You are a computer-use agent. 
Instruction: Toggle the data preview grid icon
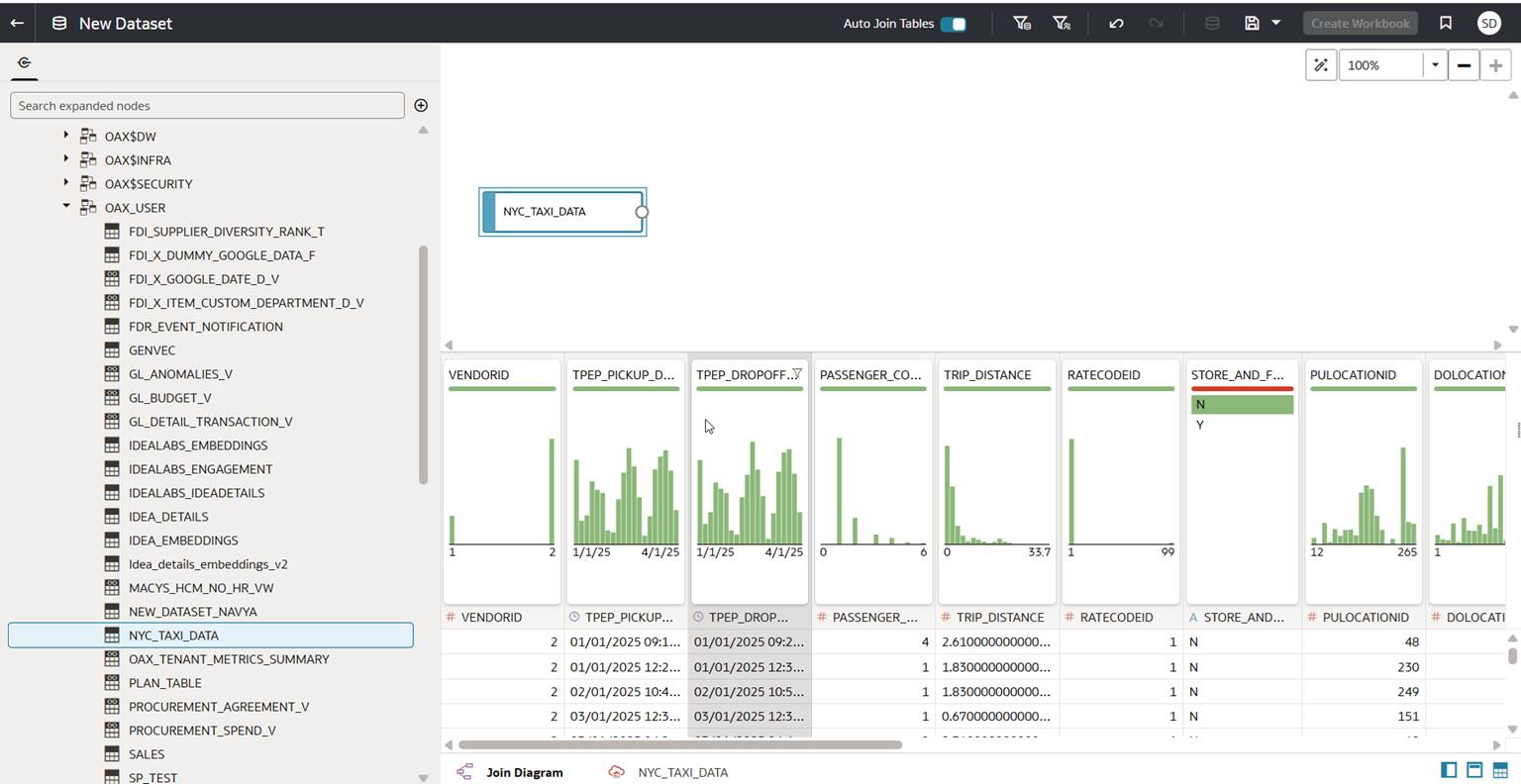[x=1500, y=770]
